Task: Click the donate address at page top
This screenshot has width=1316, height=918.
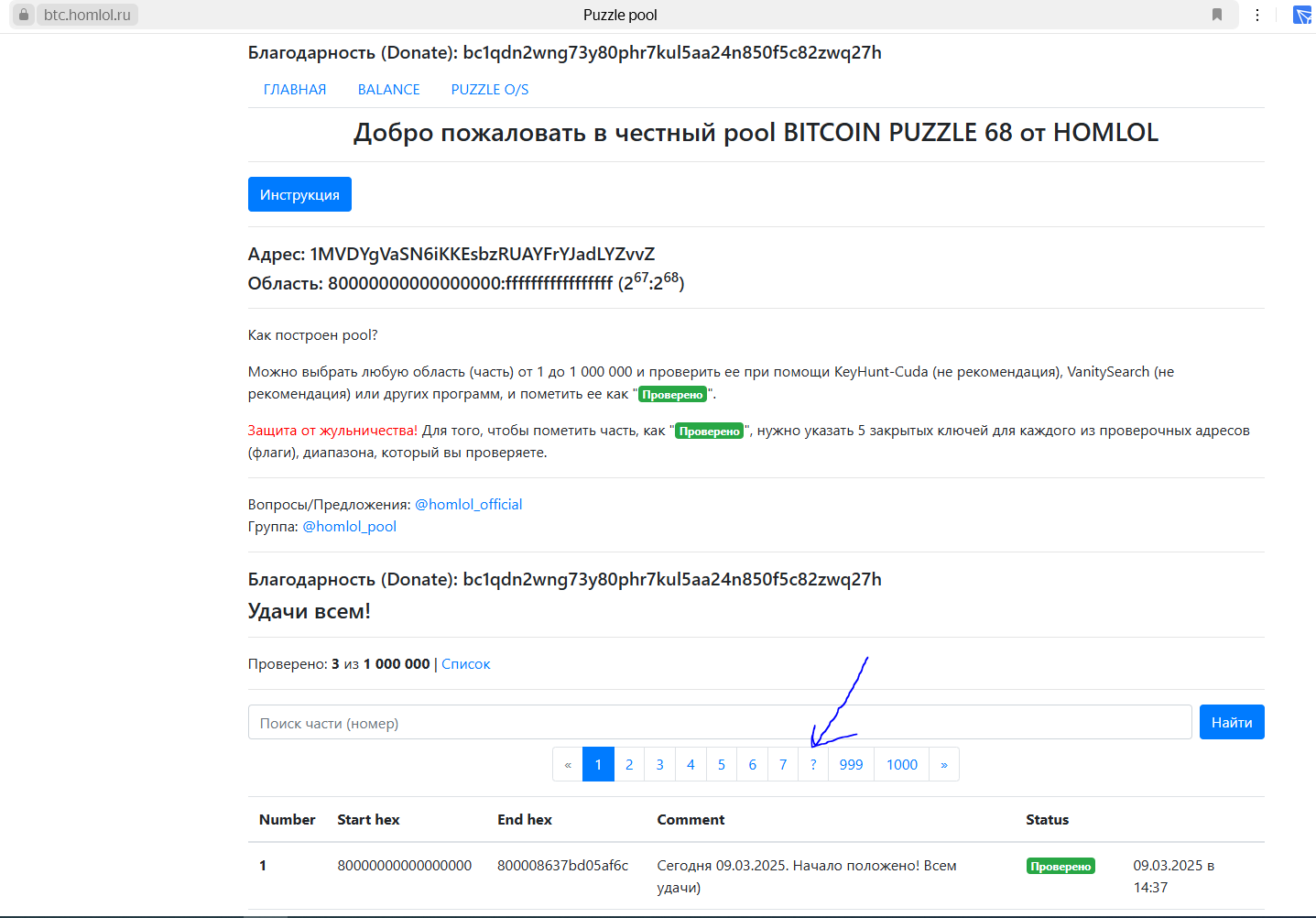Action: (x=672, y=53)
